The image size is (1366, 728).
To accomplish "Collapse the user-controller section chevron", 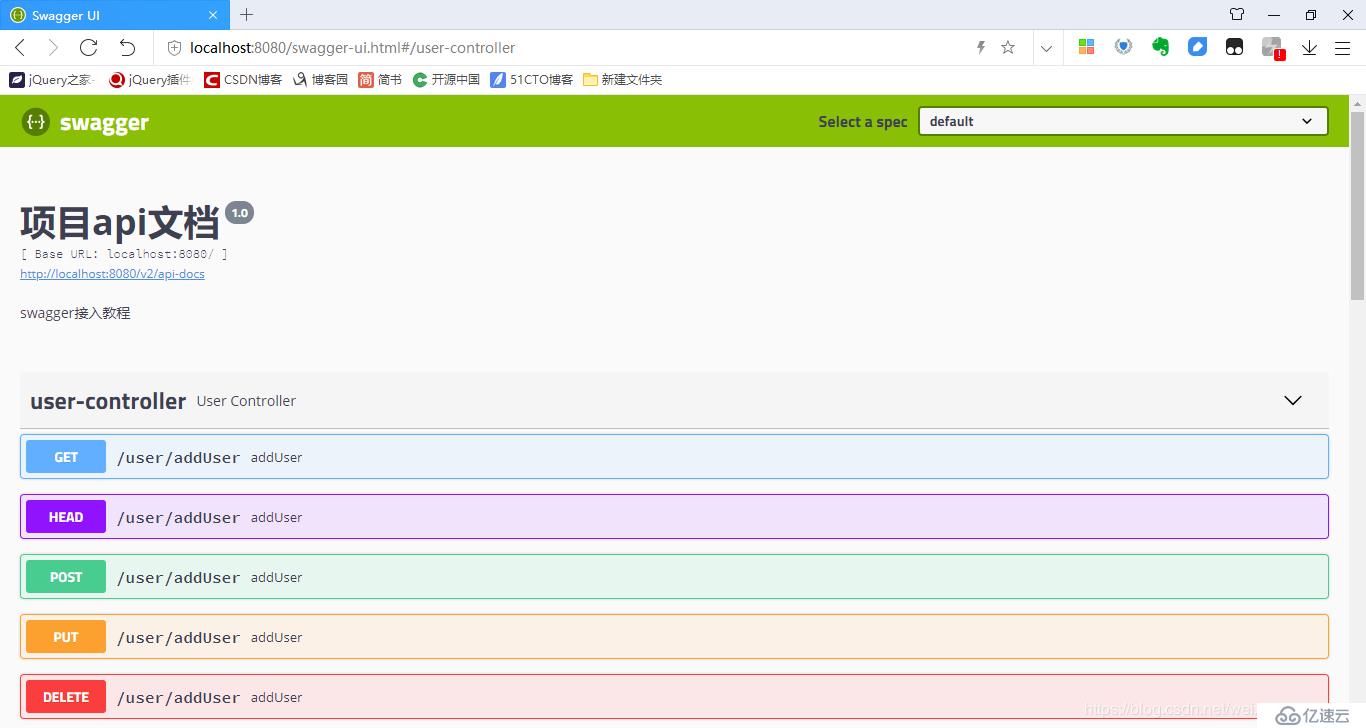I will point(1293,400).
